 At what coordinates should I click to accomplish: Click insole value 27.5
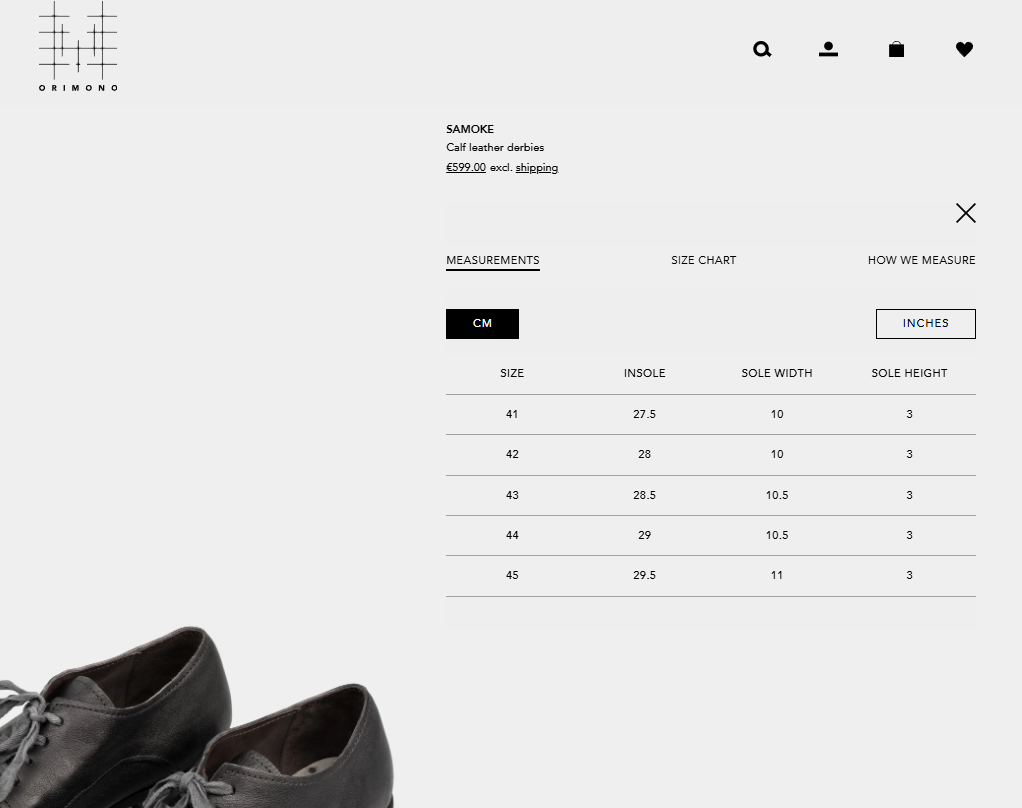point(644,414)
